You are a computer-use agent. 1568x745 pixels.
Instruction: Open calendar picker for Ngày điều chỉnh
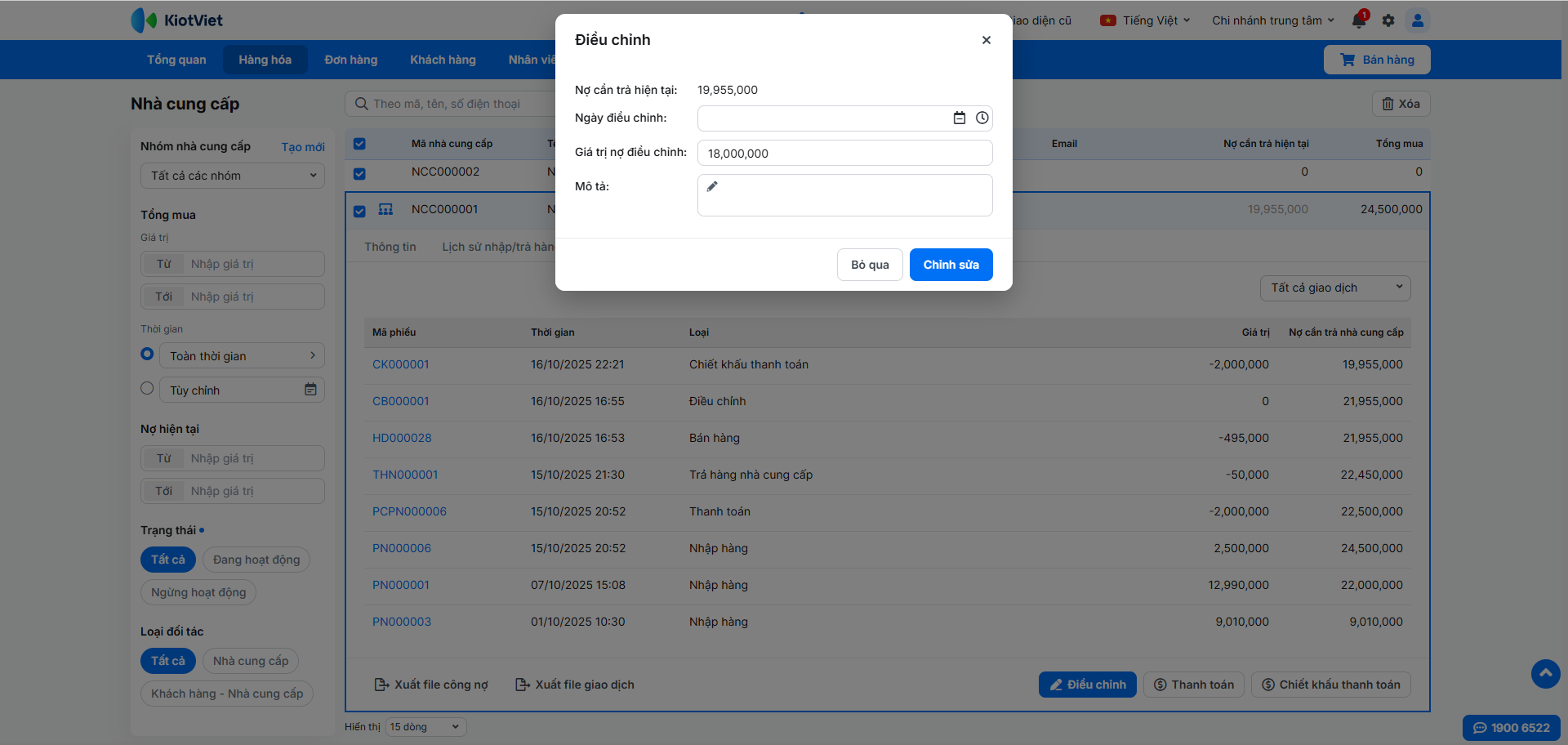click(960, 118)
